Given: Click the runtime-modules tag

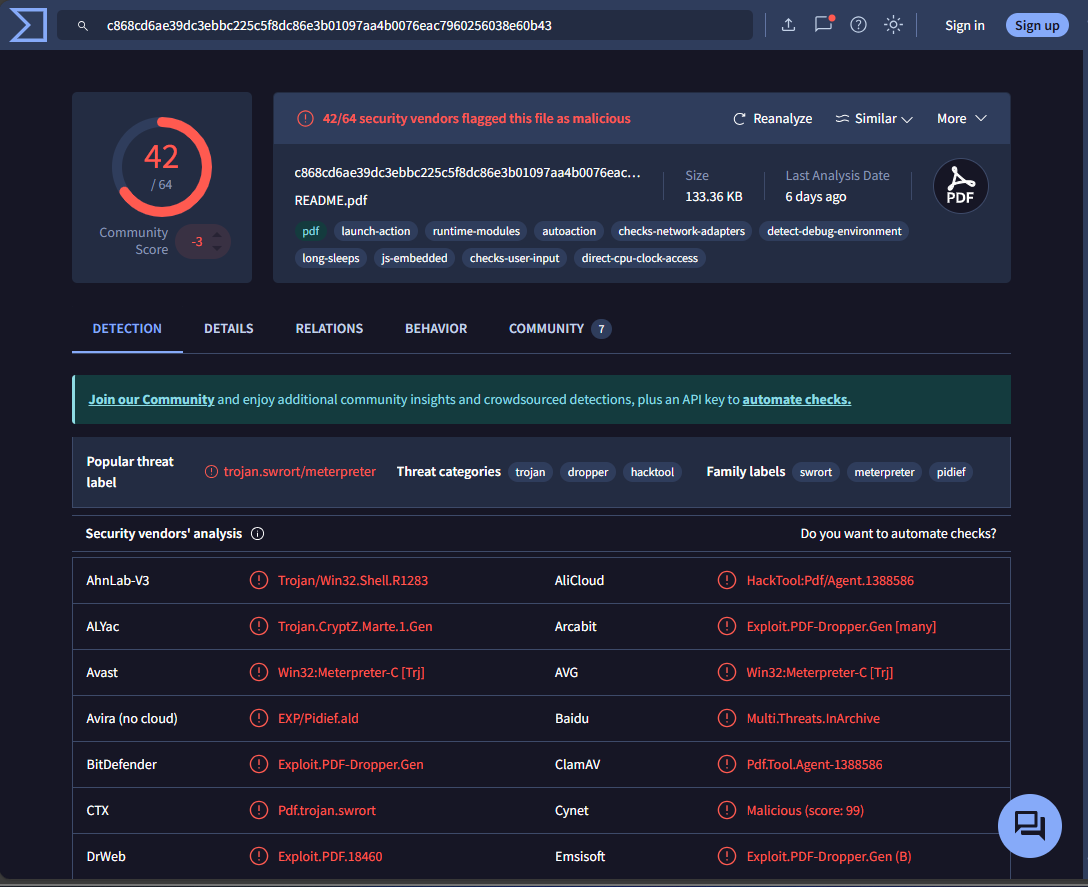Looking at the screenshot, I should click(476, 231).
